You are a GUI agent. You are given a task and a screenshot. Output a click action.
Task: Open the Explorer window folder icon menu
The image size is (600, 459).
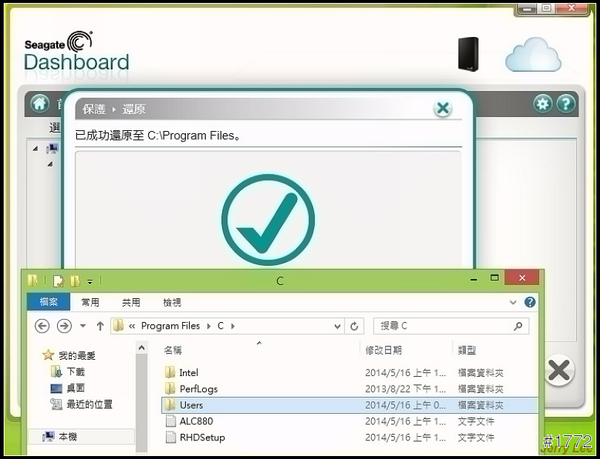(33, 280)
